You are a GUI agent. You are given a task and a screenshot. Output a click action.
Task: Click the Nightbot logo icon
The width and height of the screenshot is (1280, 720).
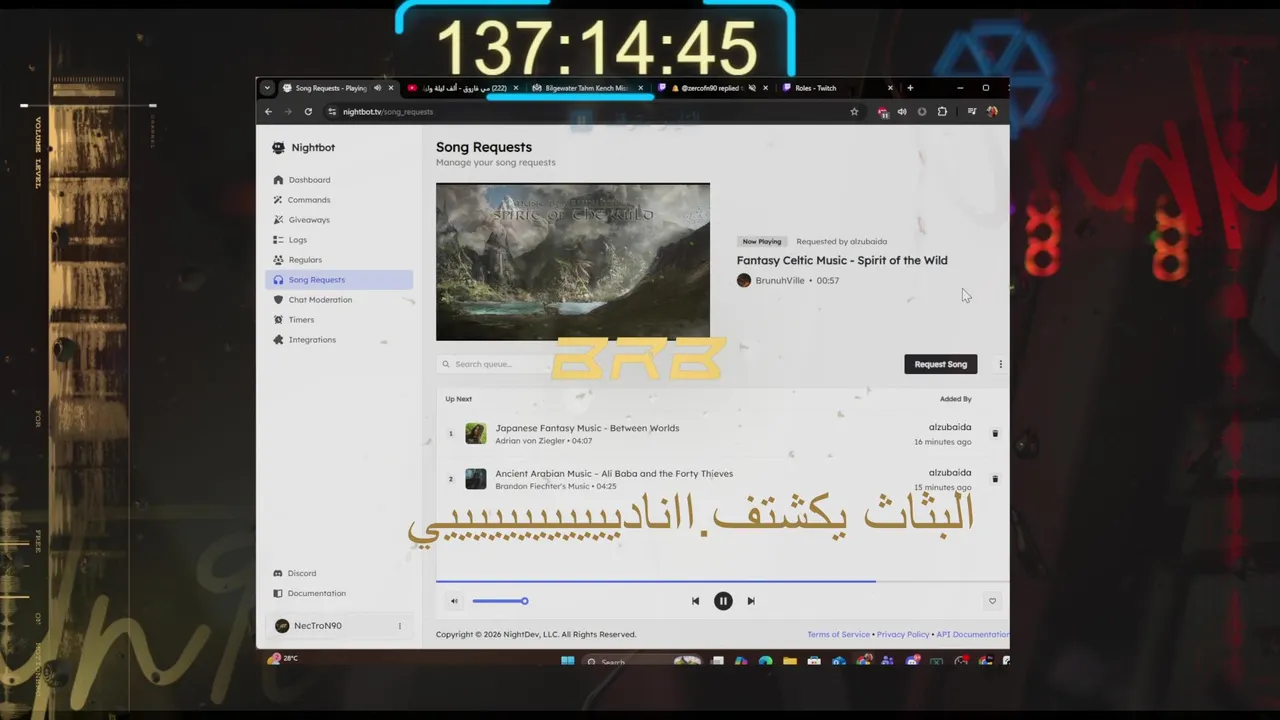278,148
